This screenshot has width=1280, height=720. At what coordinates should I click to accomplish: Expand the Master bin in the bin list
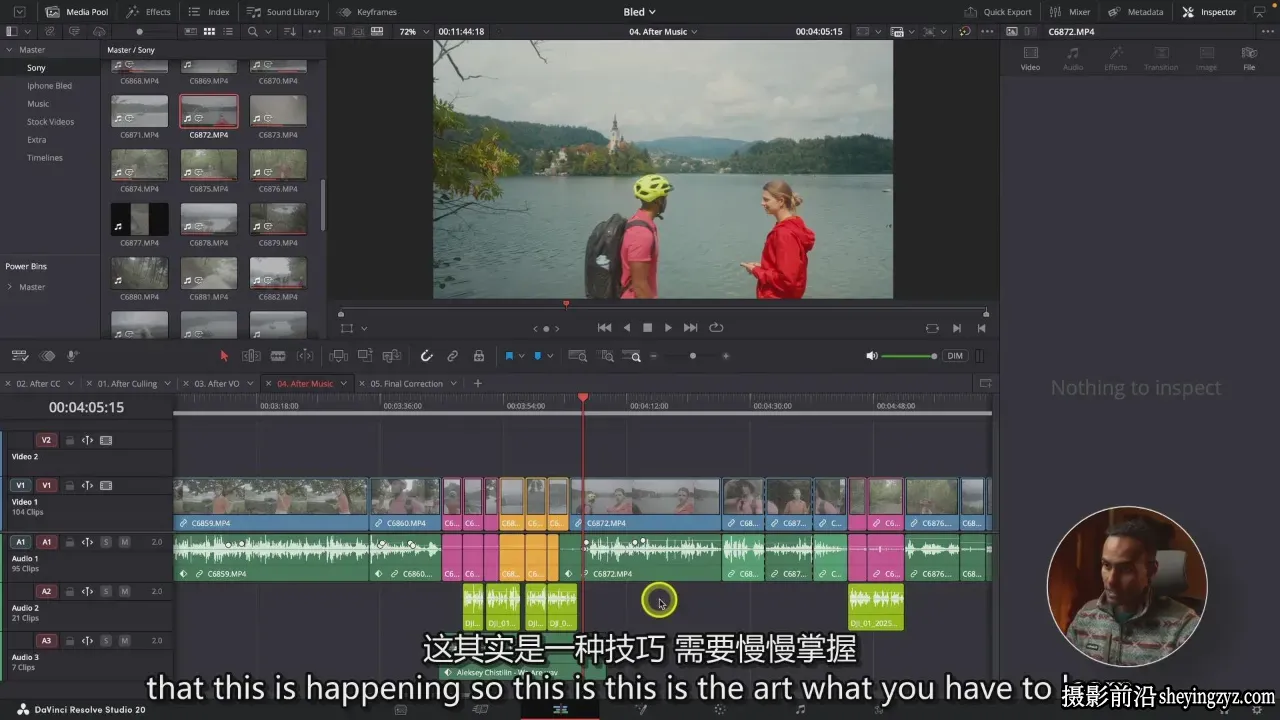coord(10,50)
